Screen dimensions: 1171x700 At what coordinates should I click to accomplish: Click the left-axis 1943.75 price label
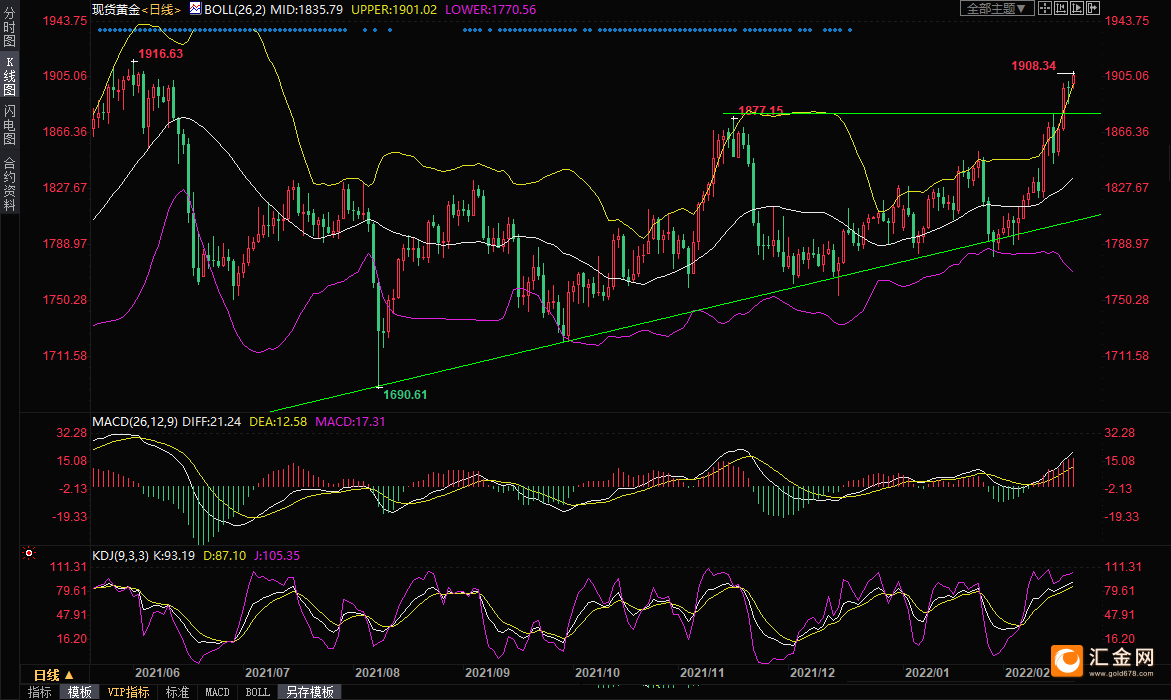[x=65, y=21]
